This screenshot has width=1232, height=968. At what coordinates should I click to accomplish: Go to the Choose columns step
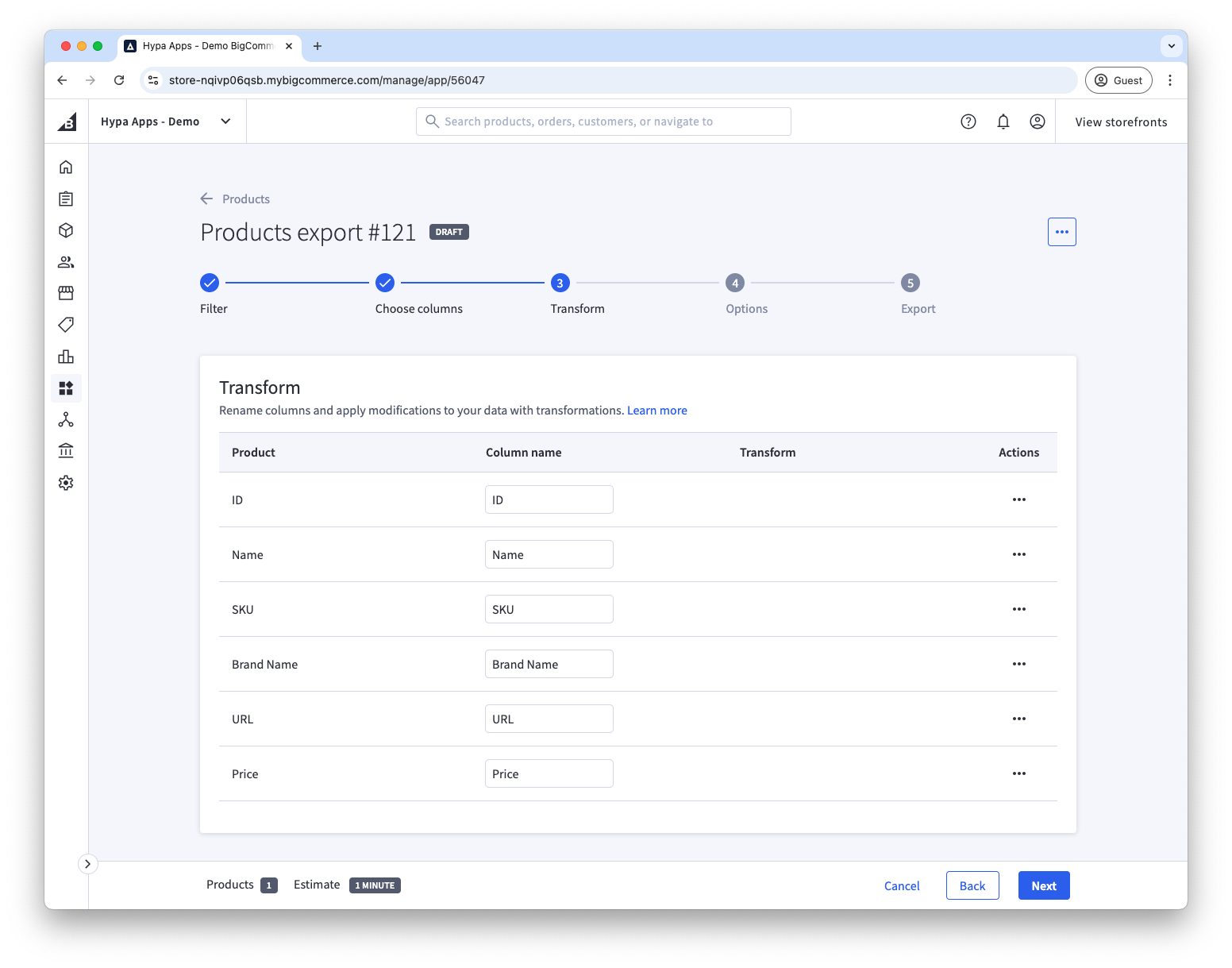pyautogui.click(x=385, y=283)
